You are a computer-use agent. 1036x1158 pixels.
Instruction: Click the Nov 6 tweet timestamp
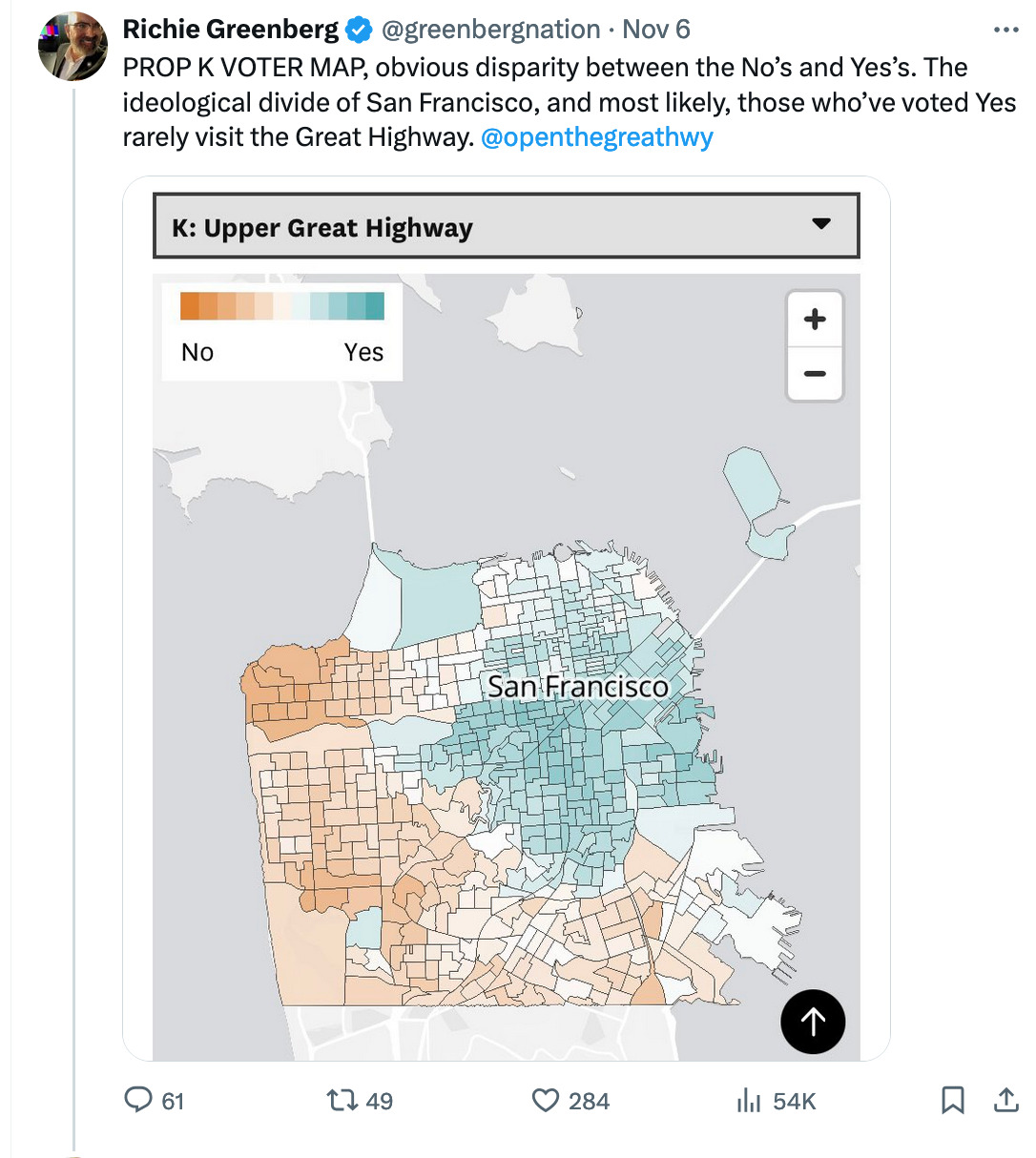[656, 30]
